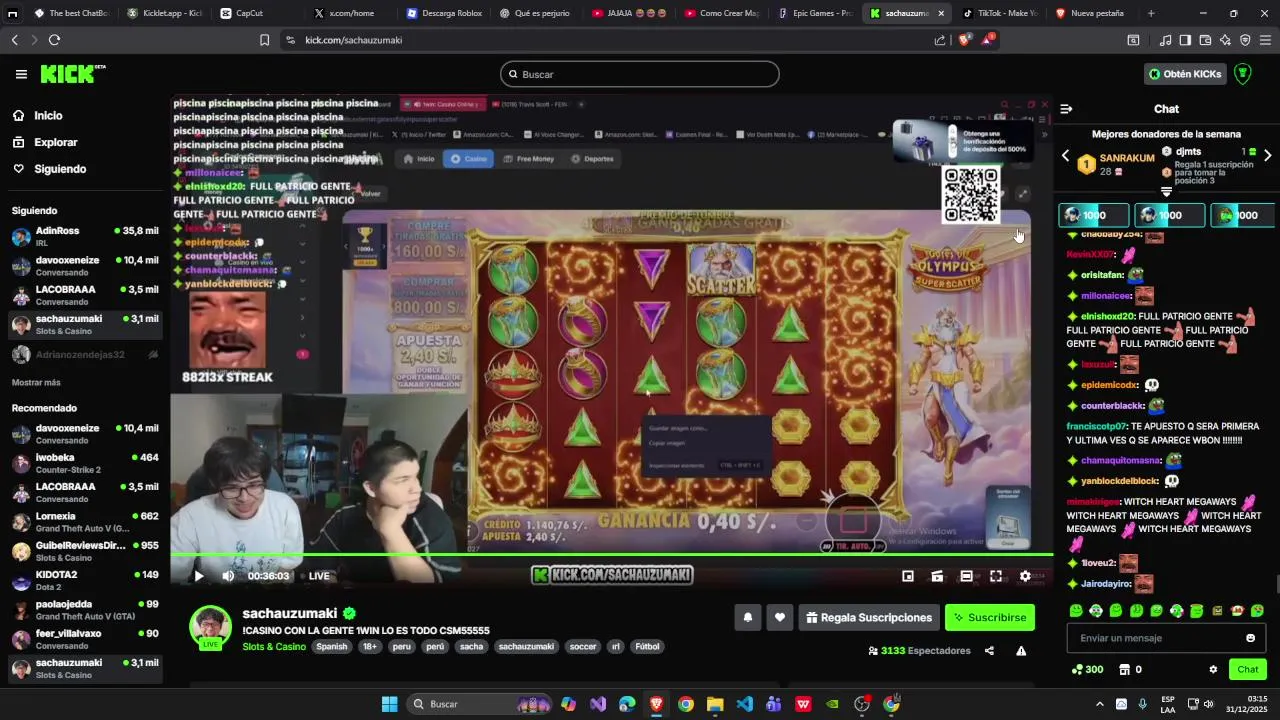Go to Inicio in the sidebar

[x=48, y=116]
